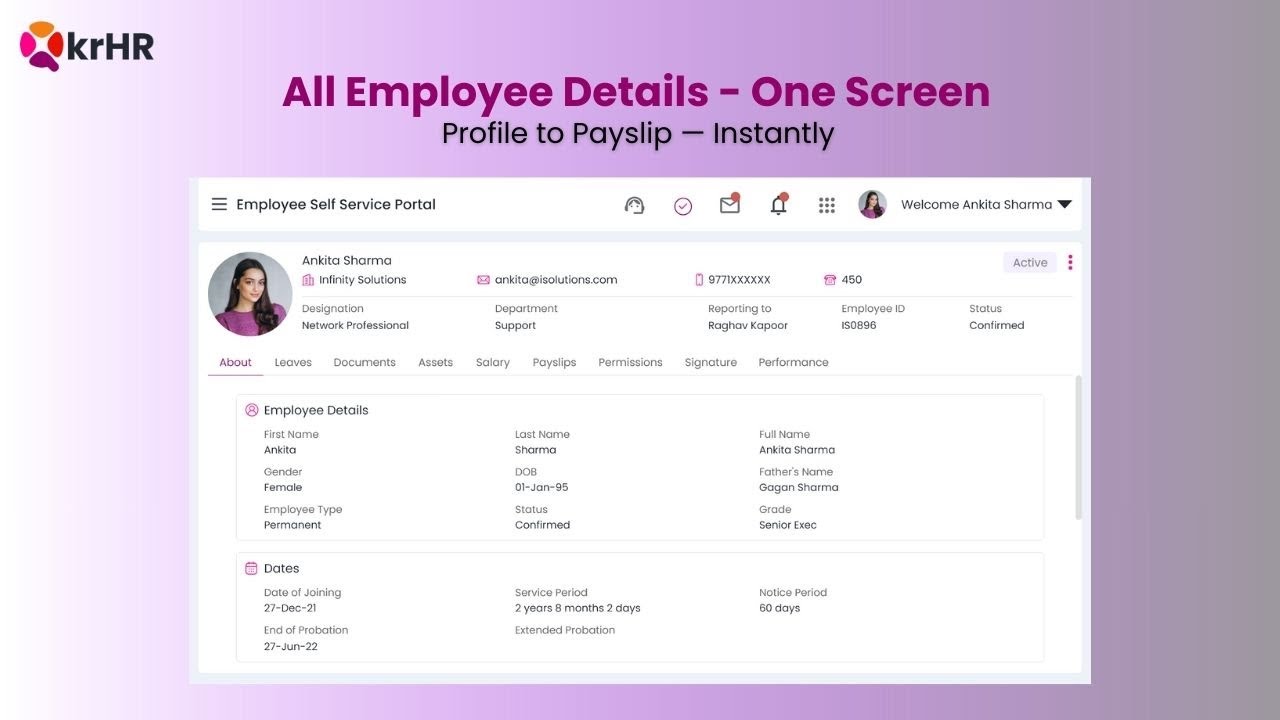The height and width of the screenshot is (720, 1280).
Task: Click the Employee Type value Permanent
Action: coord(293,525)
